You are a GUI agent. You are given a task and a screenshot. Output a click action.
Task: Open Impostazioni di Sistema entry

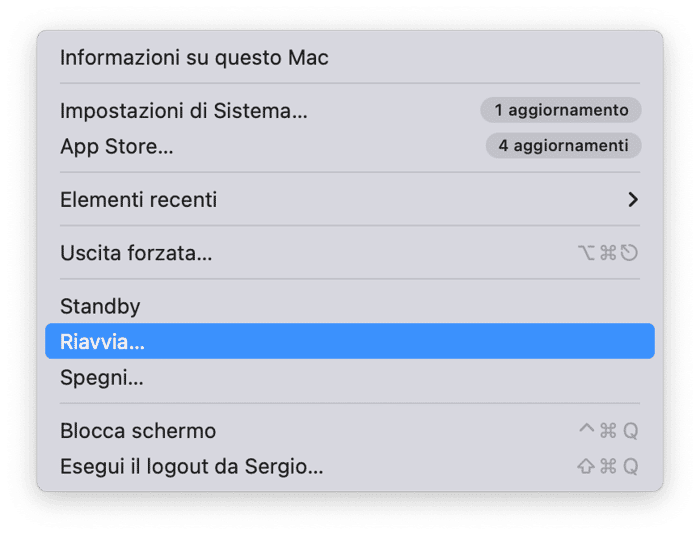(184, 111)
